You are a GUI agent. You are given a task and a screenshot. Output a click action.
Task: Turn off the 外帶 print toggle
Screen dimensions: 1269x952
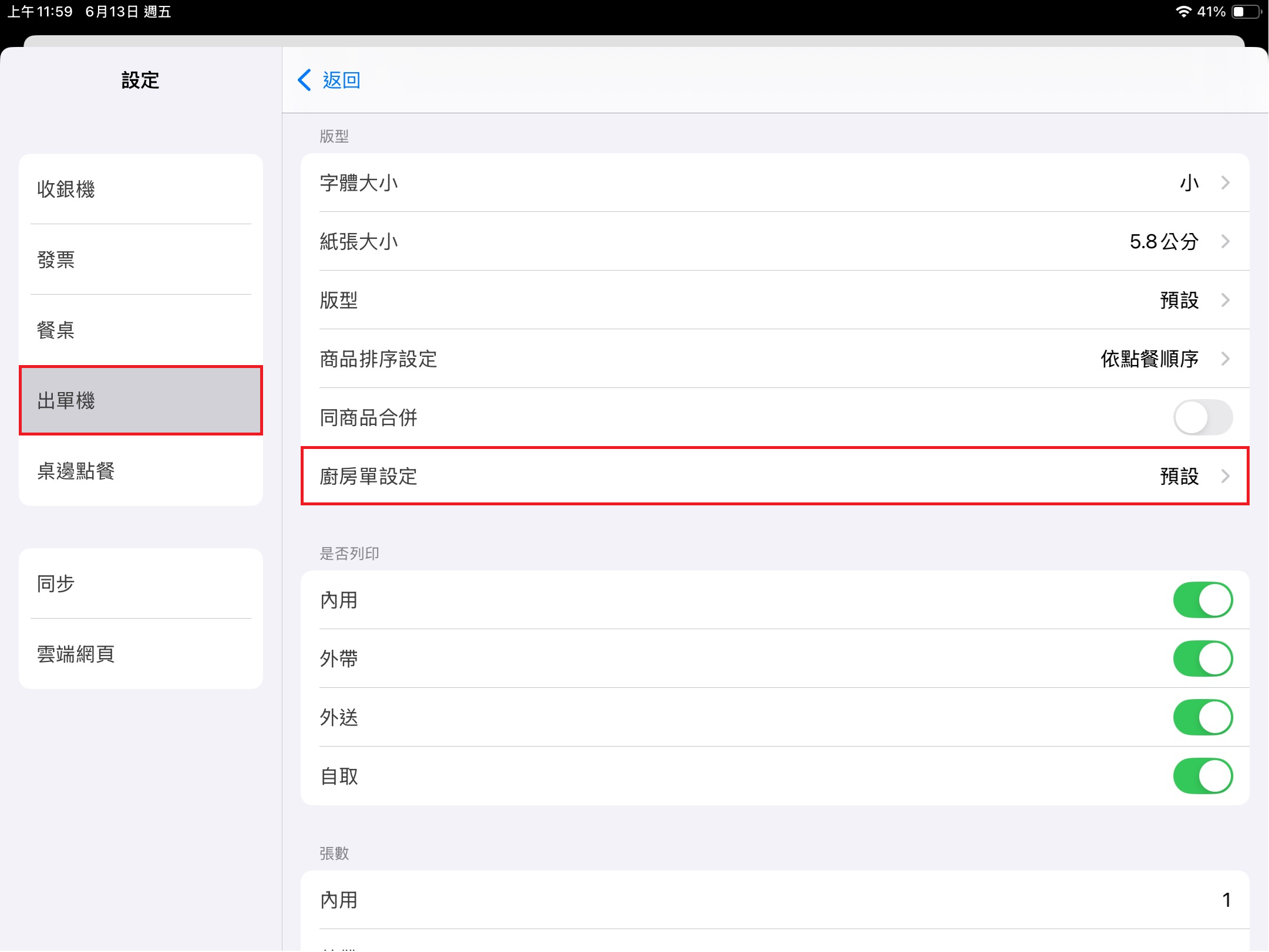[x=1202, y=659]
